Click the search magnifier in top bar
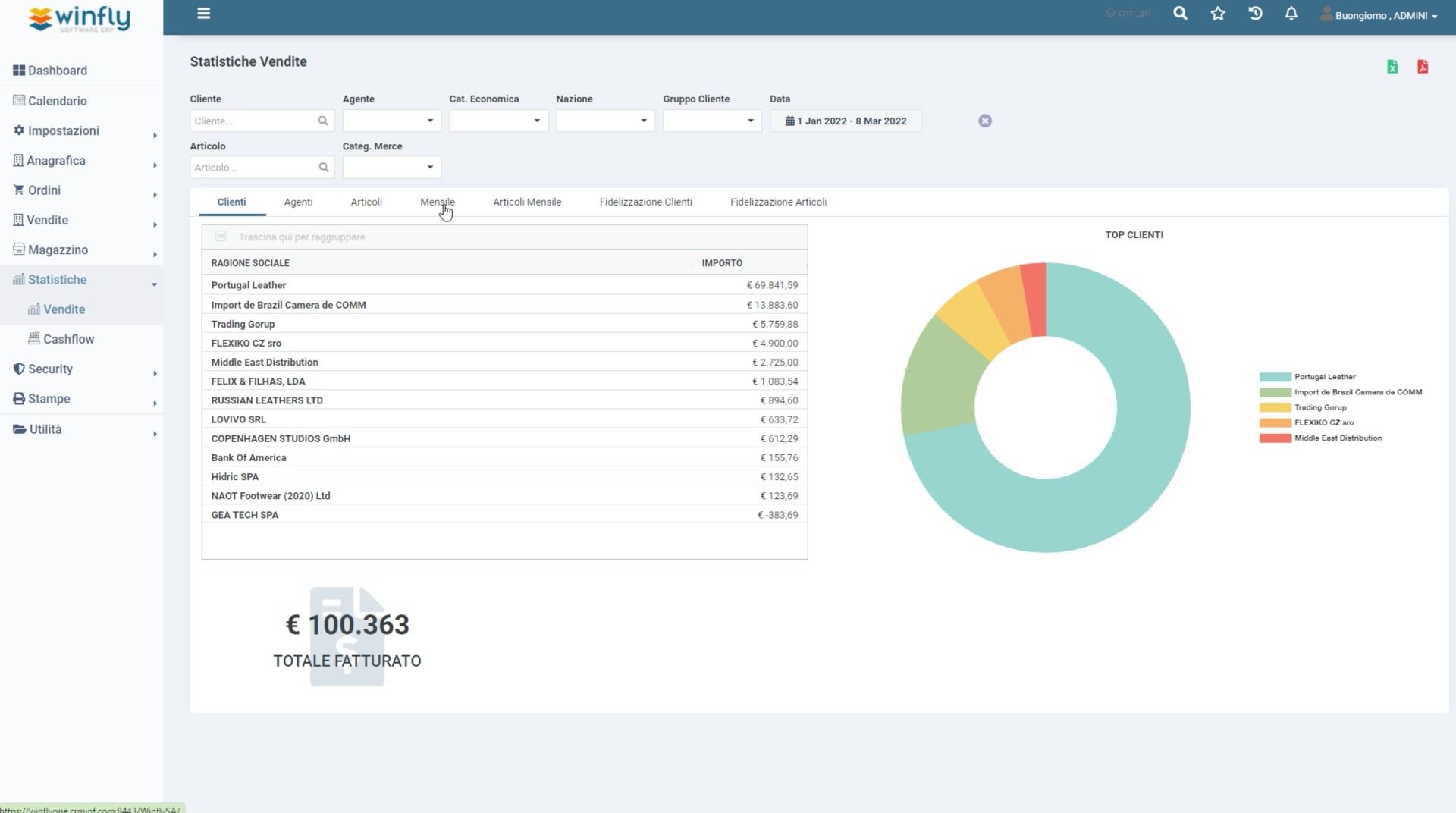The width and height of the screenshot is (1456, 813). 1180,14
